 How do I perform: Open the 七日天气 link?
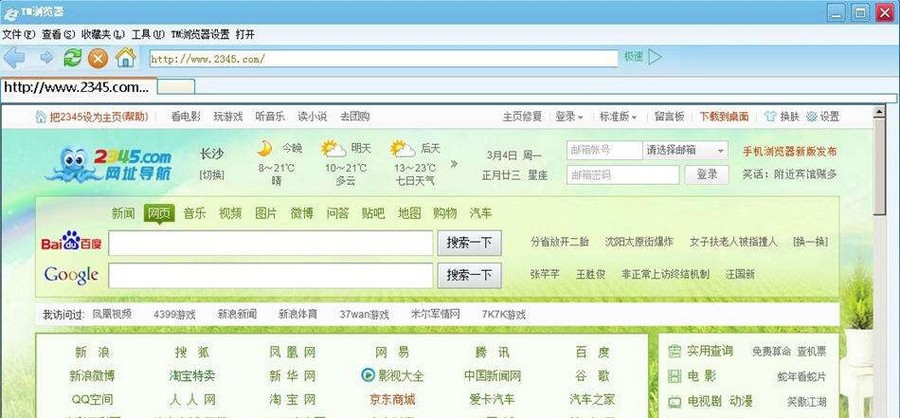(415, 181)
